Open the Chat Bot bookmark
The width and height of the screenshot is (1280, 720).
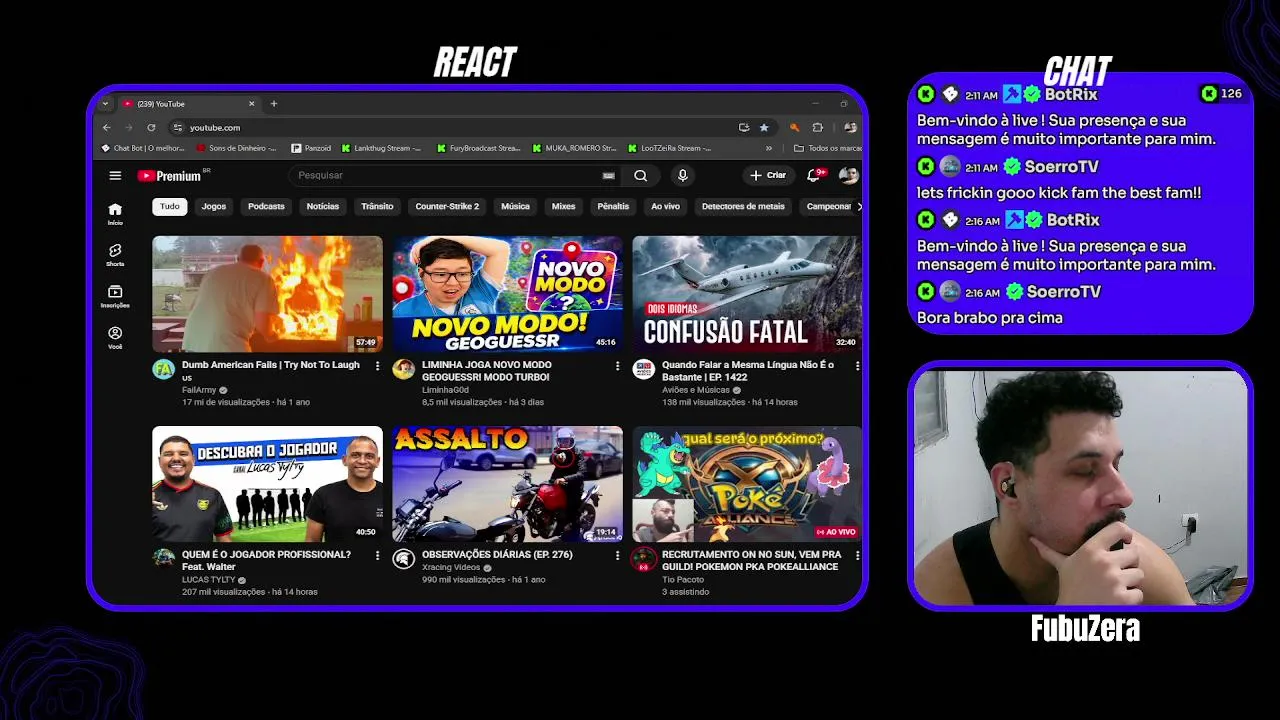(143, 148)
